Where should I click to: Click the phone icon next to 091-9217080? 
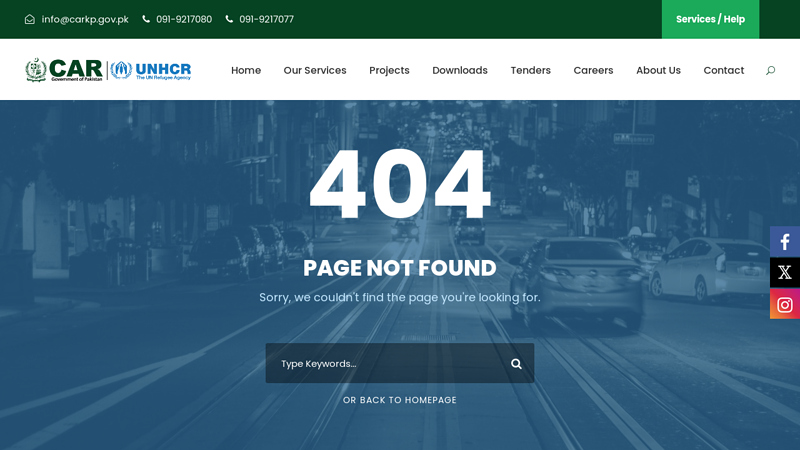(146, 19)
